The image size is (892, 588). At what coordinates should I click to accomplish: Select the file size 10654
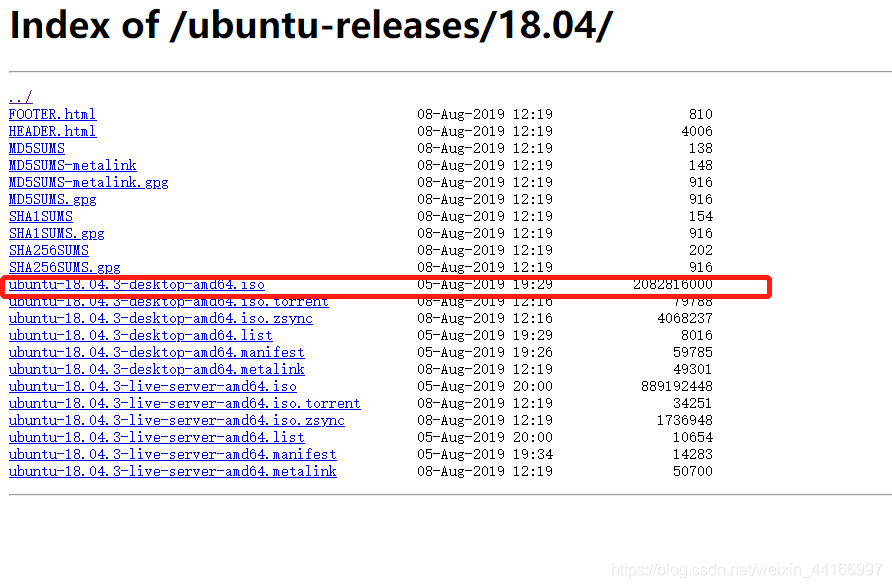[x=693, y=438]
